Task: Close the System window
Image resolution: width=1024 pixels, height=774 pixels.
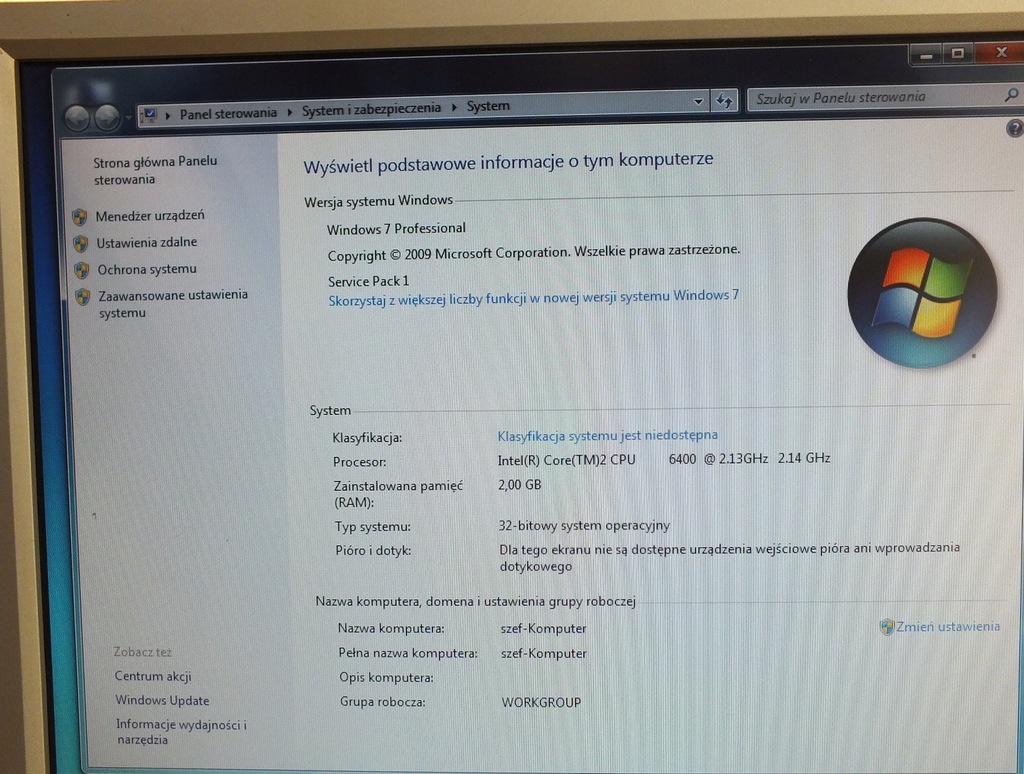Action: [1000, 52]
